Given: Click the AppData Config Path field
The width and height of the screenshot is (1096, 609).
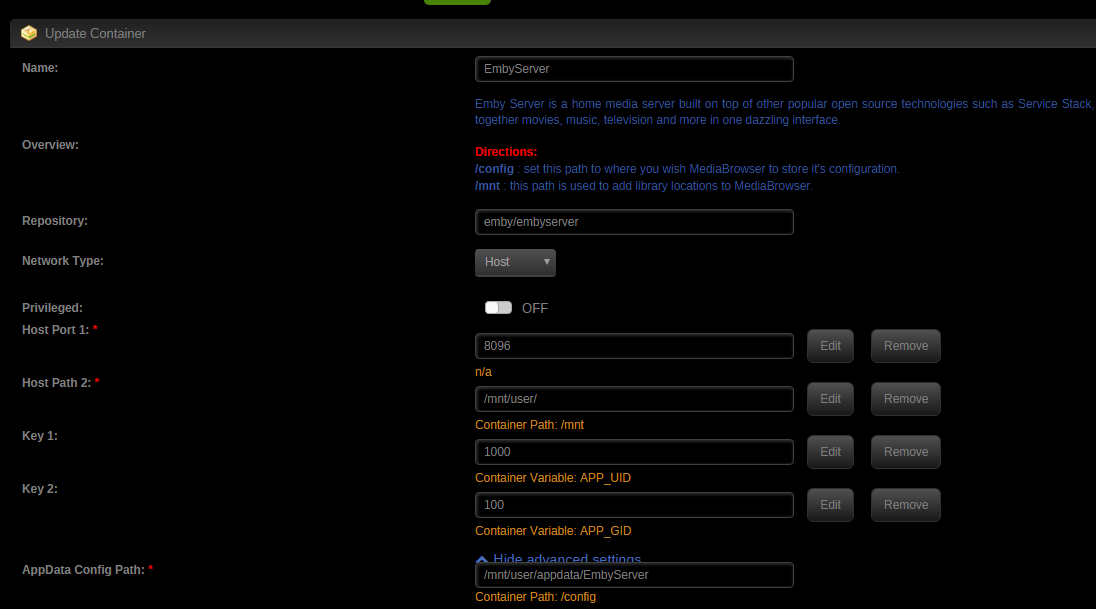Looking at the screenshot, I should tap(634, 575).
